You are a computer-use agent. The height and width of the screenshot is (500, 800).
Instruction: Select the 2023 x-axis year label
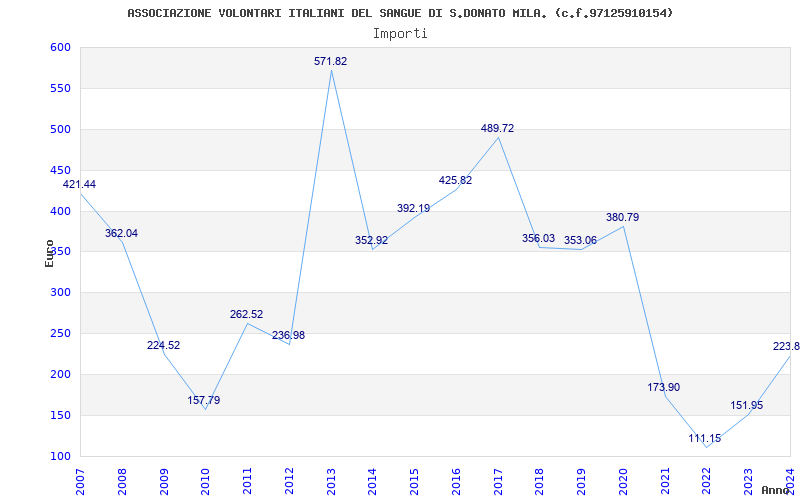[x=749, y=482]
